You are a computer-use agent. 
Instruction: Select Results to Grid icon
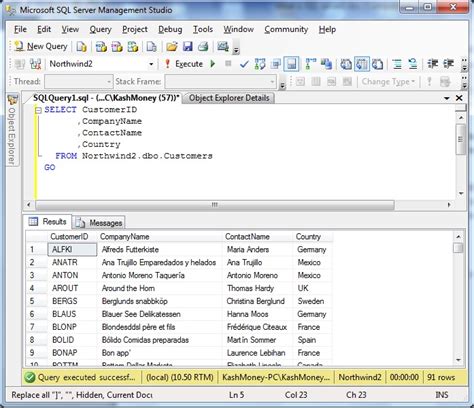point(362,64)
